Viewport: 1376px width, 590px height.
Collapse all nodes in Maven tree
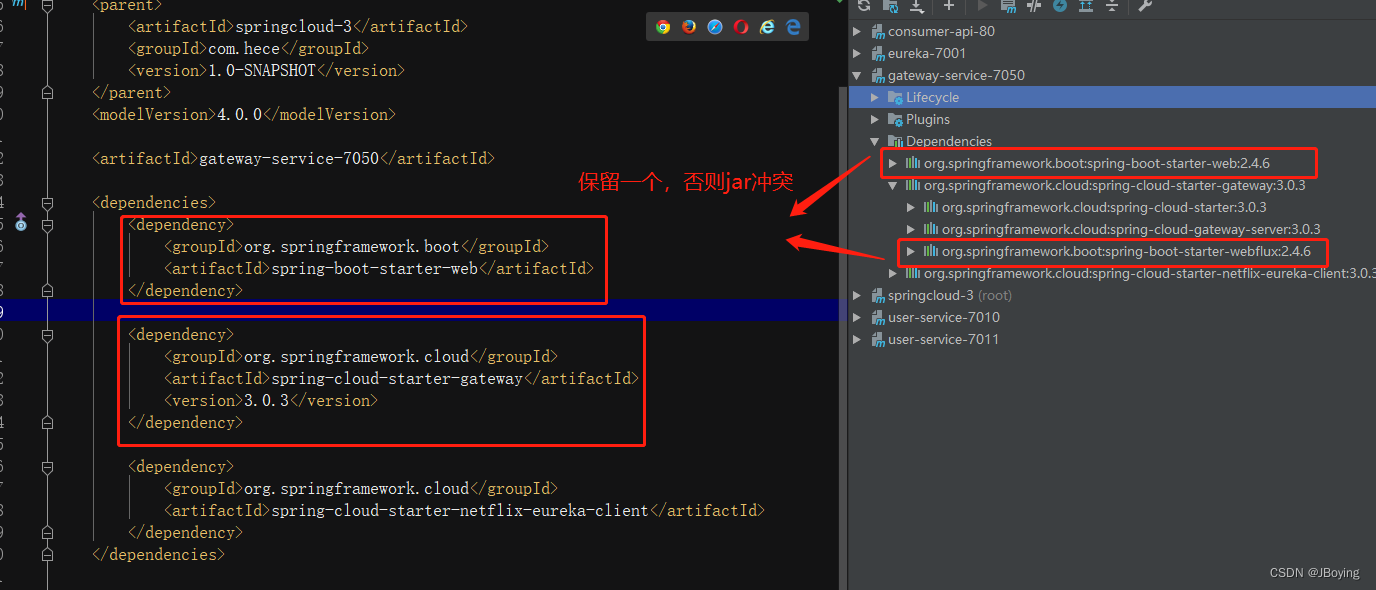tap(1111, 5)
